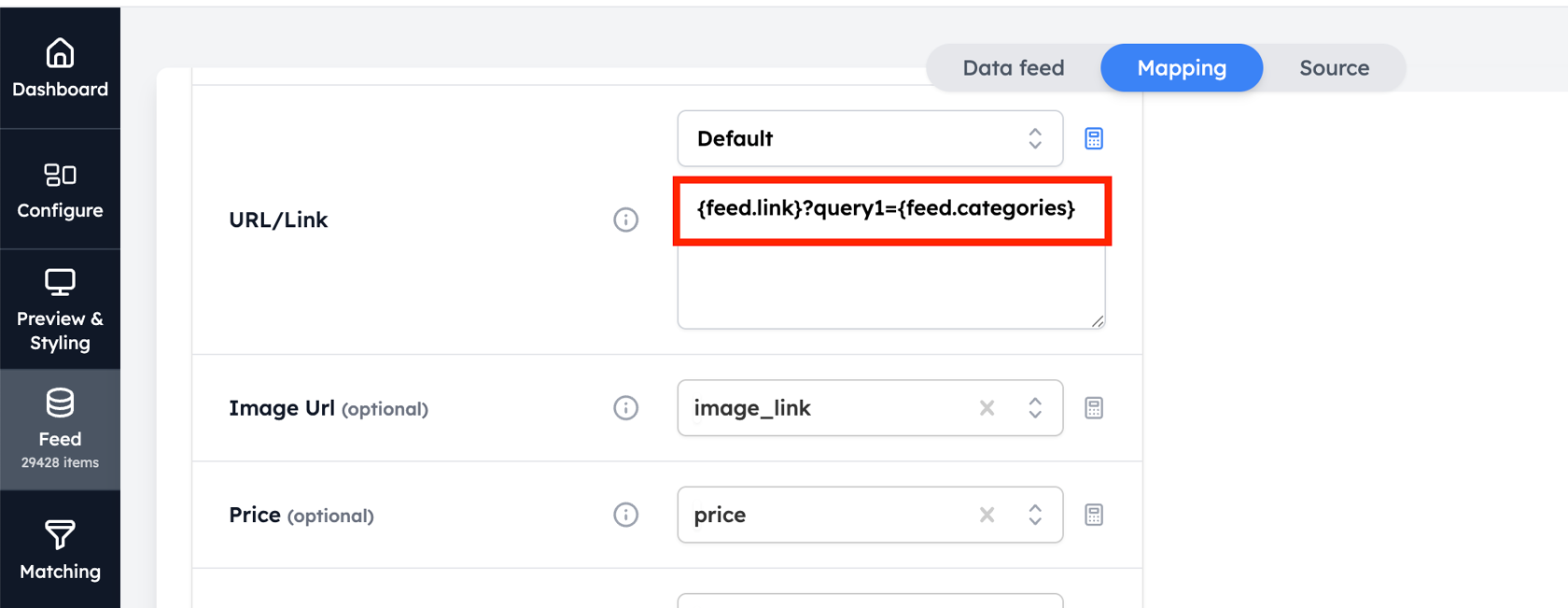Switch to the Data feed tab

coord(1014,68)
